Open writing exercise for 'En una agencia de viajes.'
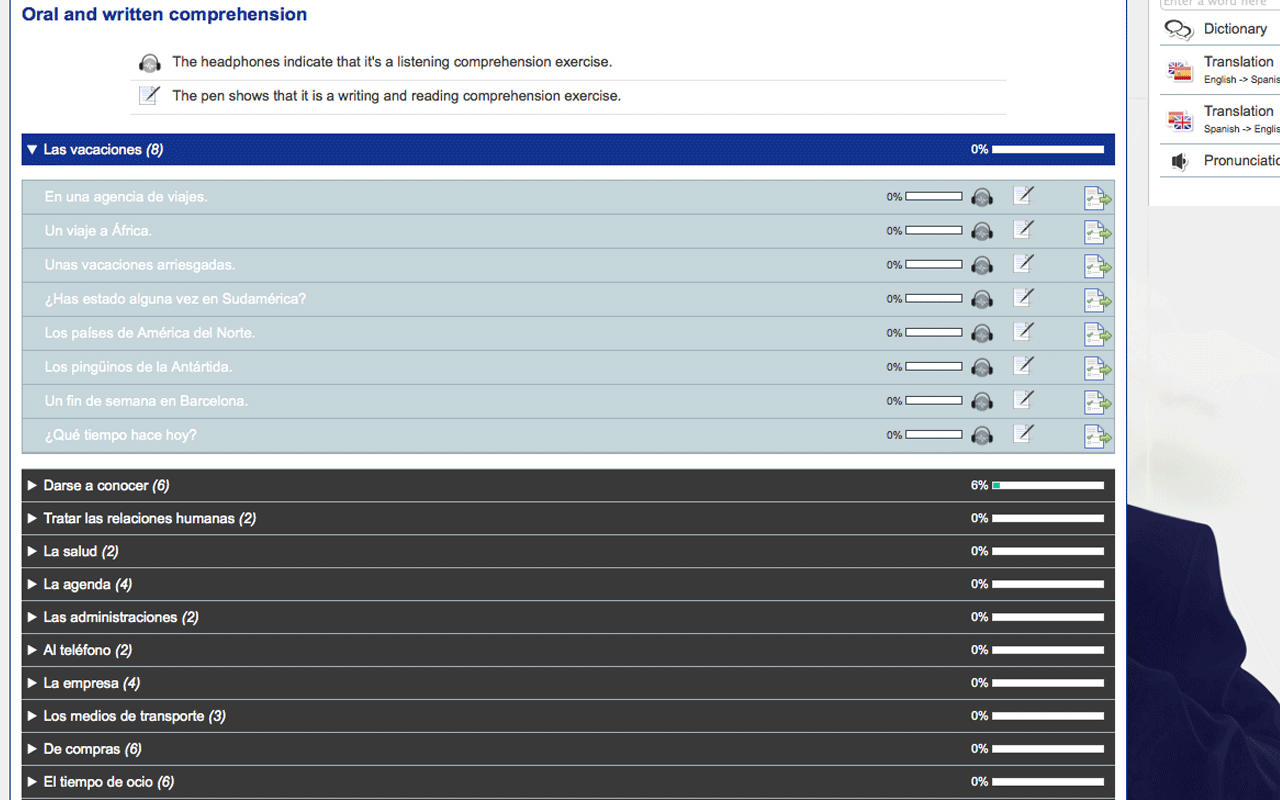 pos(1023,196)
